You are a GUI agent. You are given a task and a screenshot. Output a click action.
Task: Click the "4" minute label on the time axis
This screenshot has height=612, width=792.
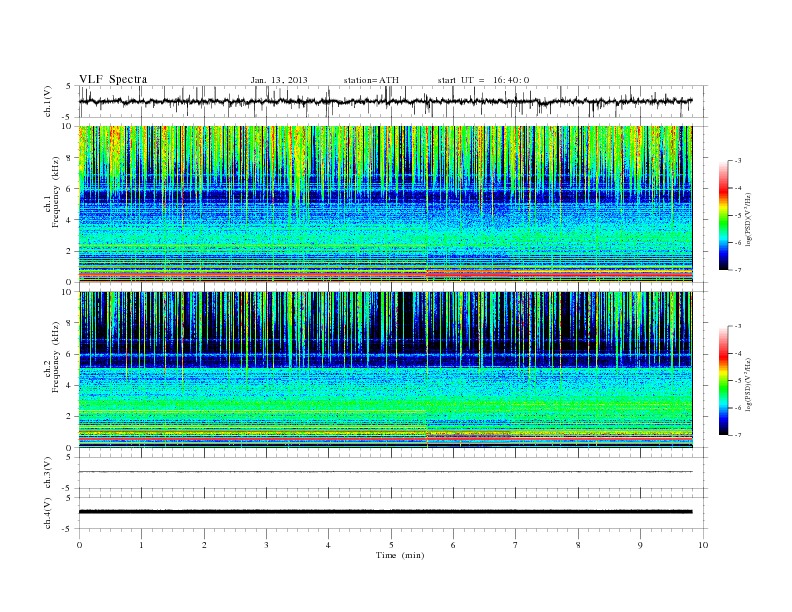328,545
